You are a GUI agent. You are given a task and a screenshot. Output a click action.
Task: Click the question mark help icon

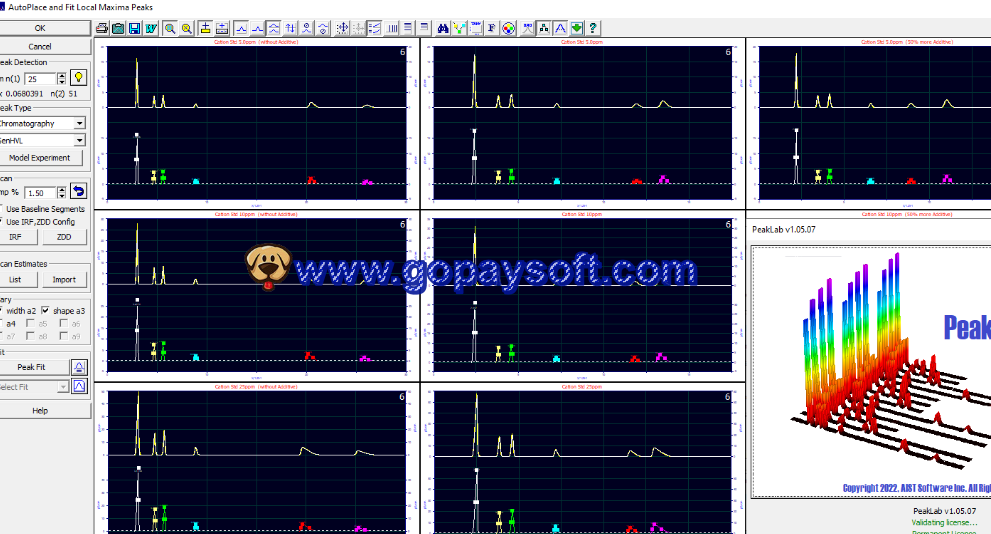pos(593,28)
